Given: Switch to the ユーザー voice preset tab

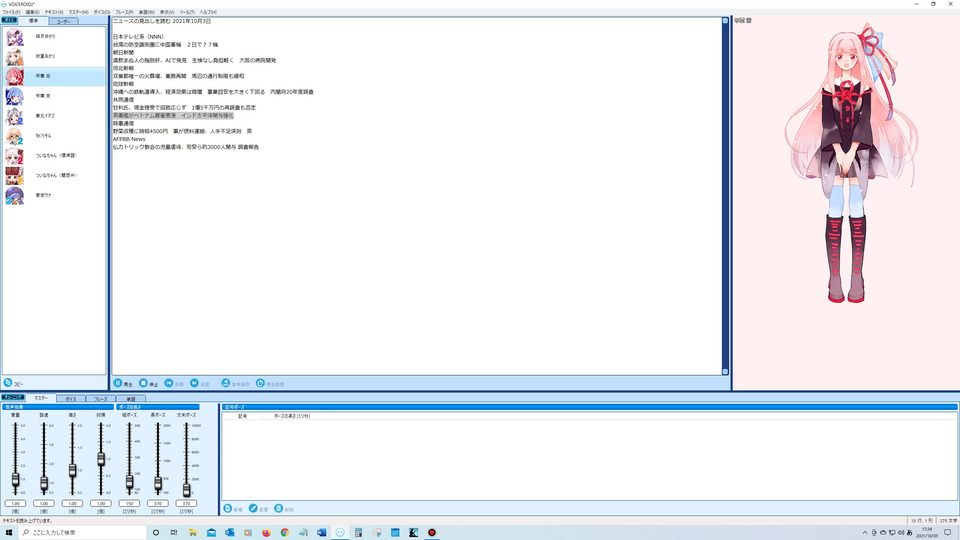Looking at the screenshot, I should tap(63, 21).
